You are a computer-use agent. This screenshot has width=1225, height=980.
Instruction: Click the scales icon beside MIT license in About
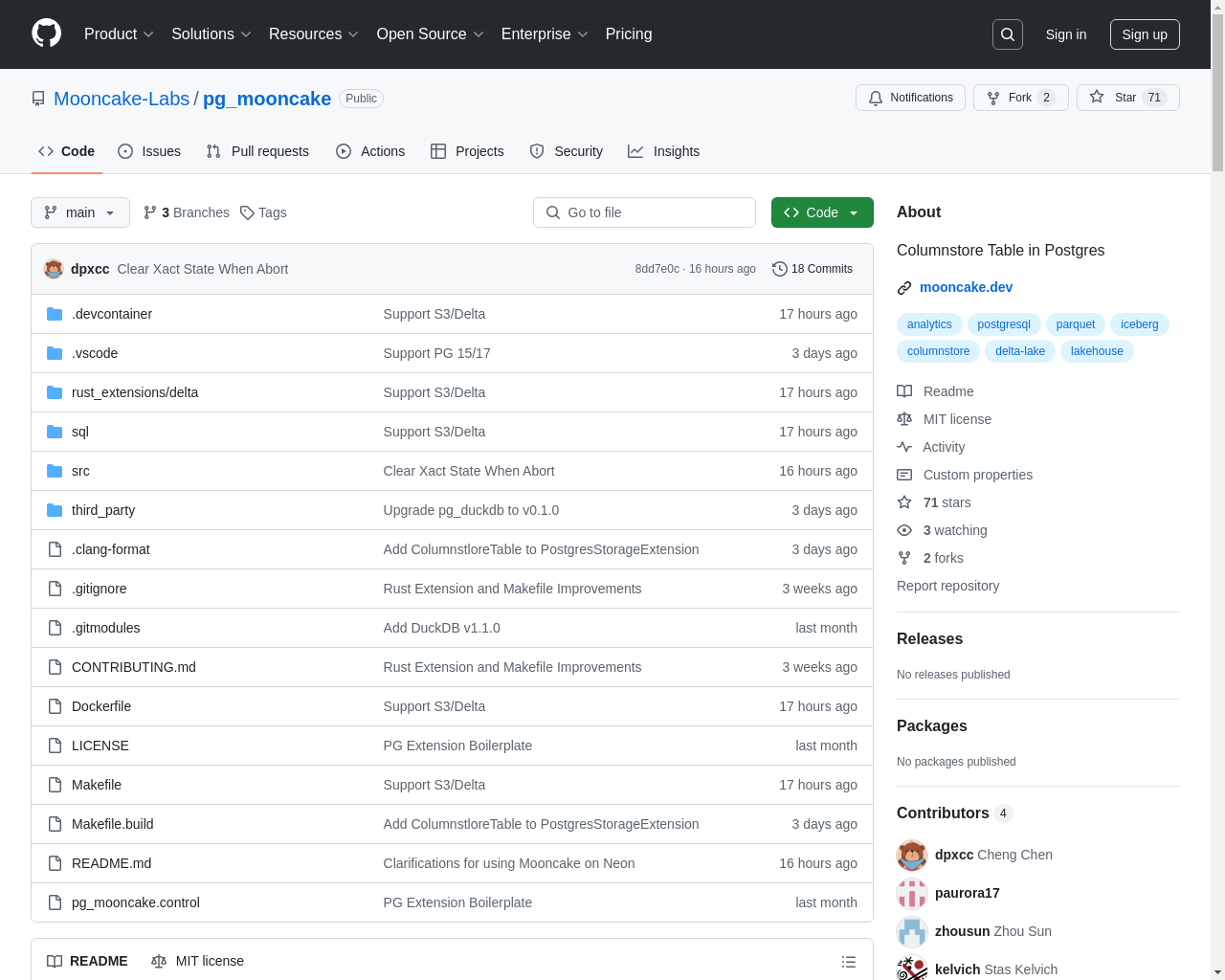904,419
